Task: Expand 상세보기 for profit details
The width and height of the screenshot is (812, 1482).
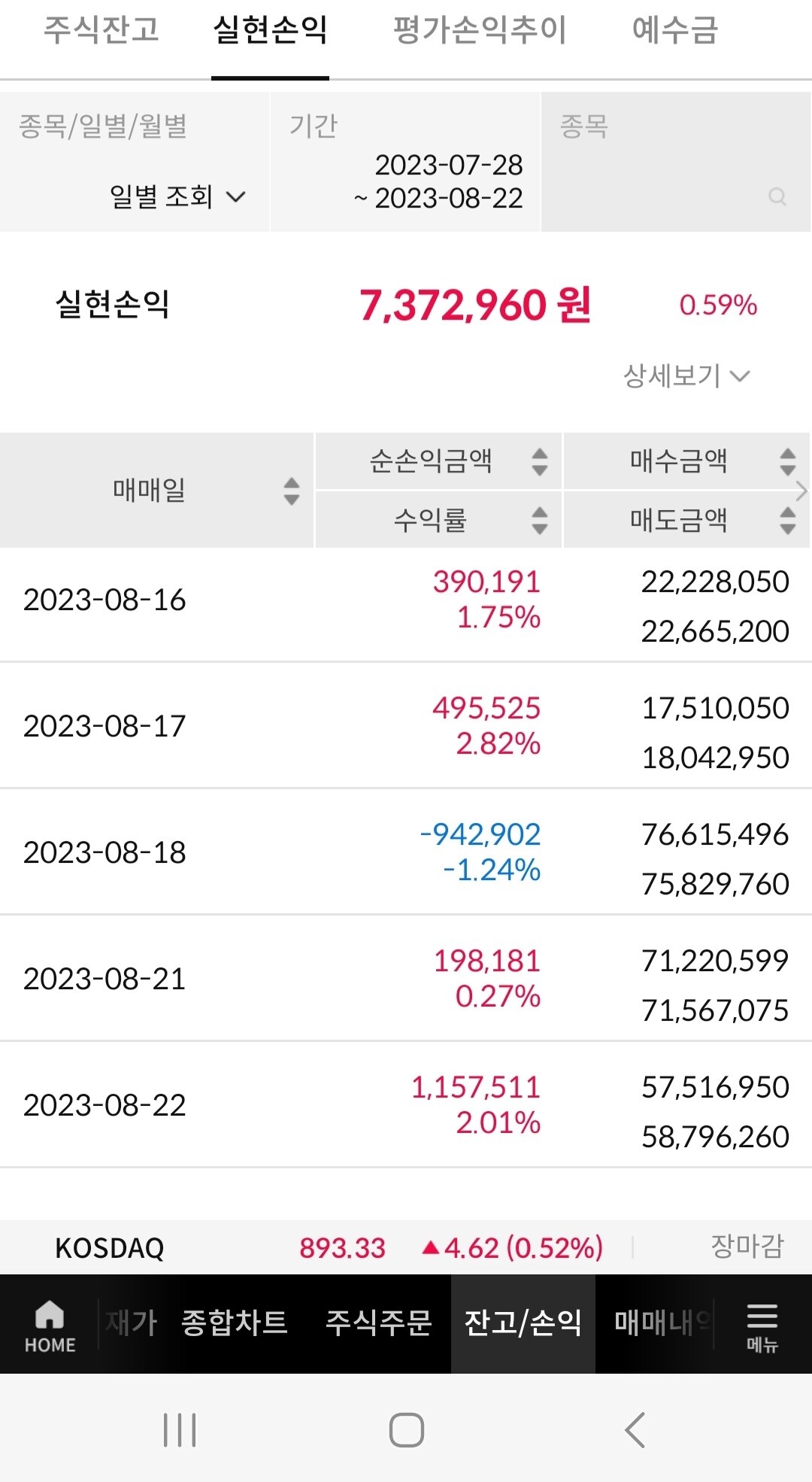Action: pyautogui.click(x=683, y=374)
